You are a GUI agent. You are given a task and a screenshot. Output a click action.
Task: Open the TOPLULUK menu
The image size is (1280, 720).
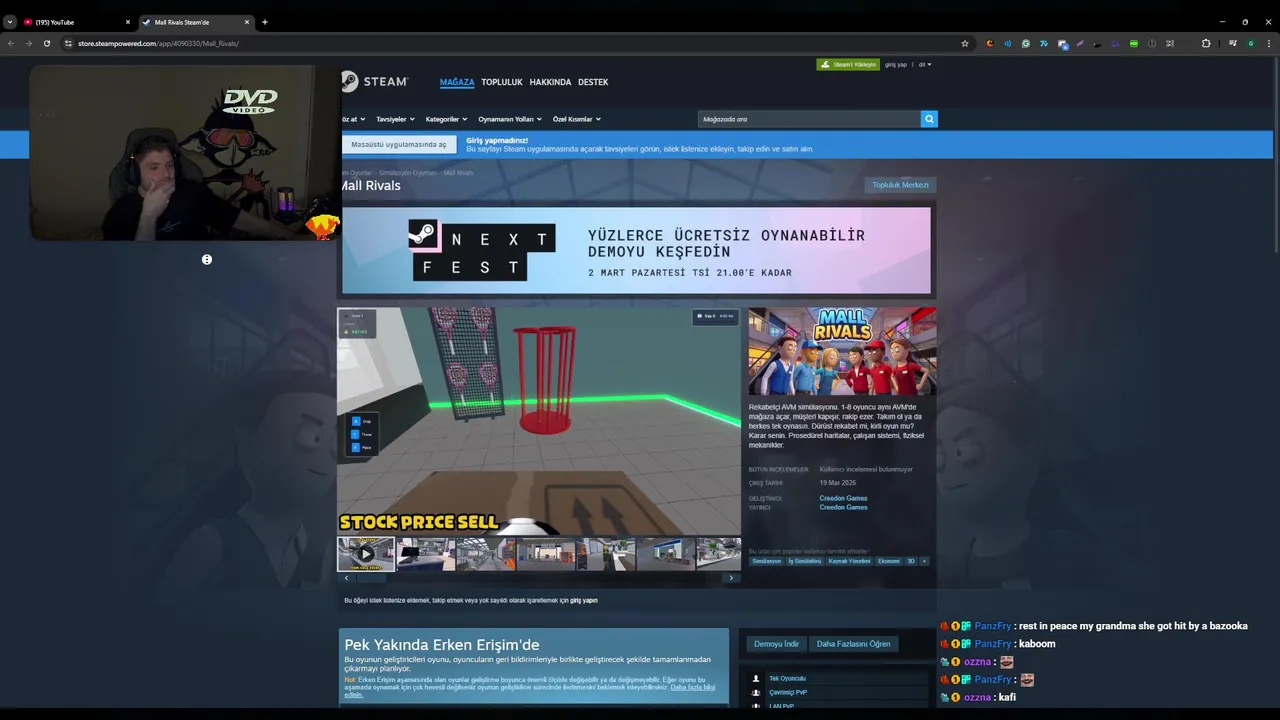502,82
